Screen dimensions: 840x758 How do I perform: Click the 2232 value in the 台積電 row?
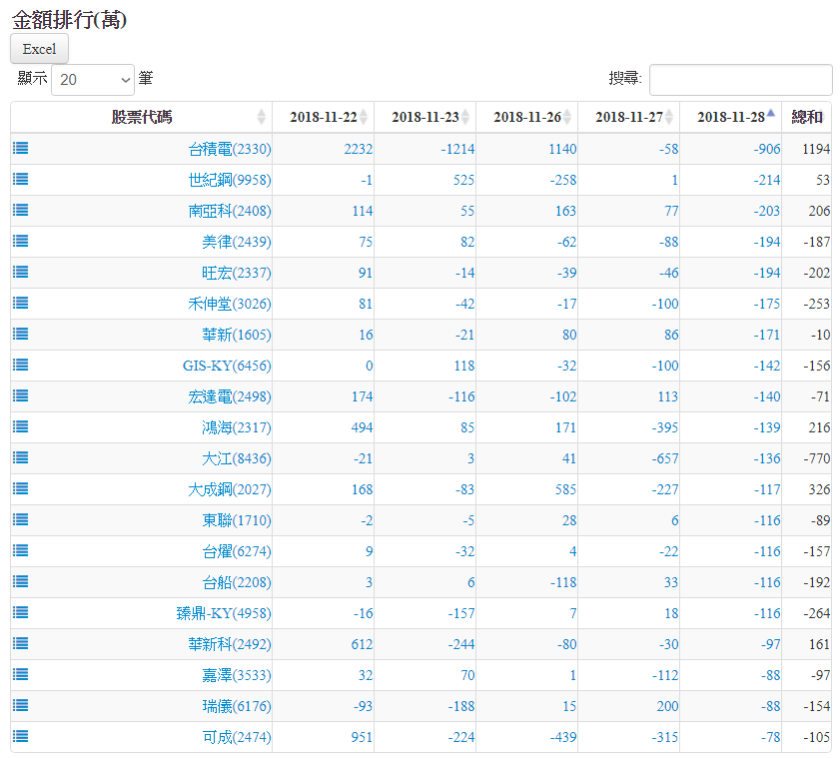click(357, 149)
